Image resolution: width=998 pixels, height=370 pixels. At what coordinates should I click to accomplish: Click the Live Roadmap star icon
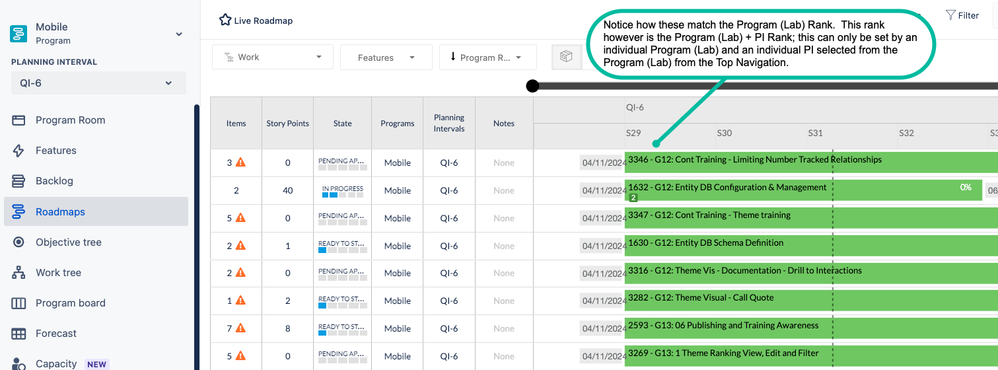pyautogui.click(x=225, y=20)
